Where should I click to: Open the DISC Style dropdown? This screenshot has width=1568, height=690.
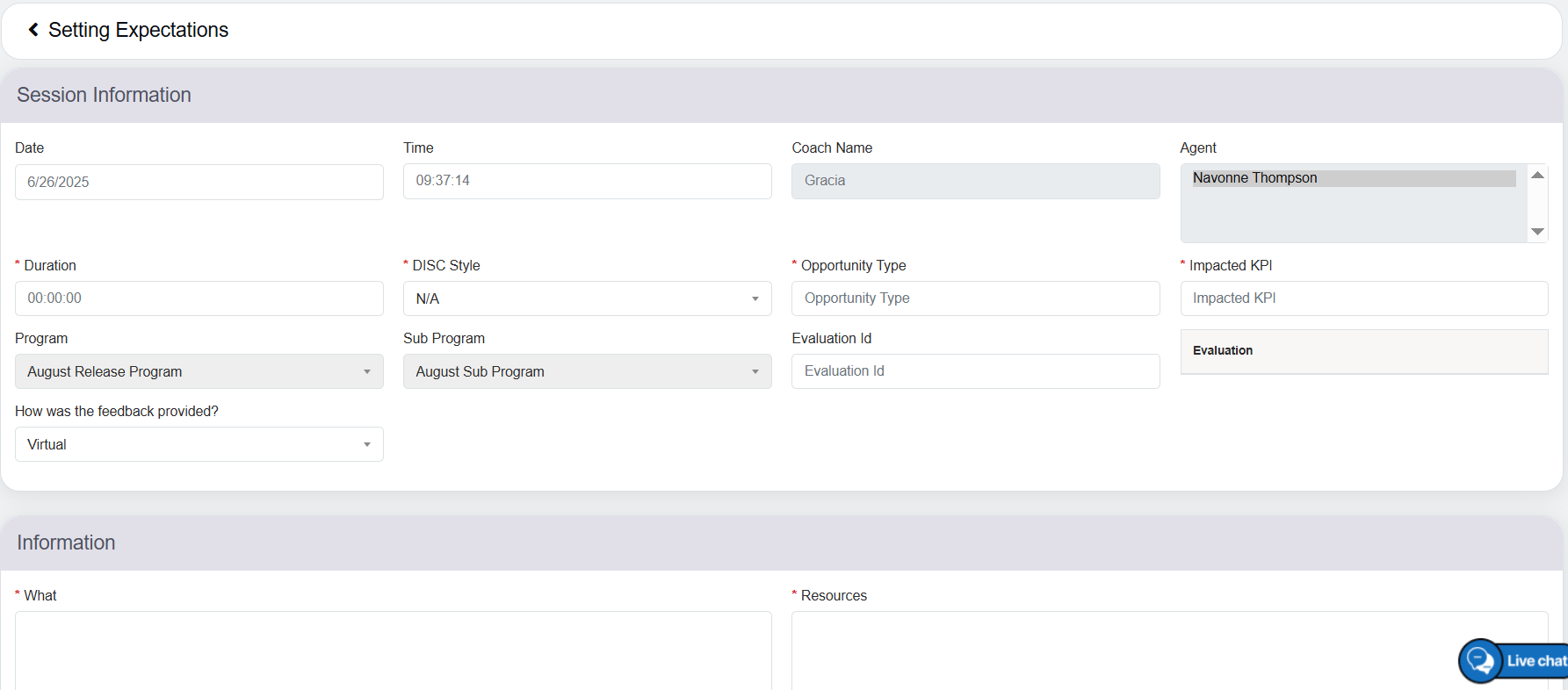[x=587, y=298]
